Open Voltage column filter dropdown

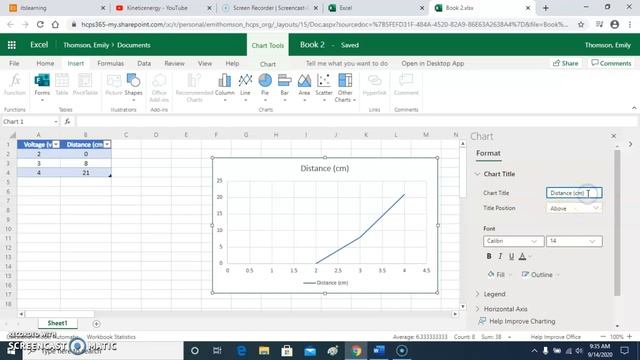(x=56, y=144)
